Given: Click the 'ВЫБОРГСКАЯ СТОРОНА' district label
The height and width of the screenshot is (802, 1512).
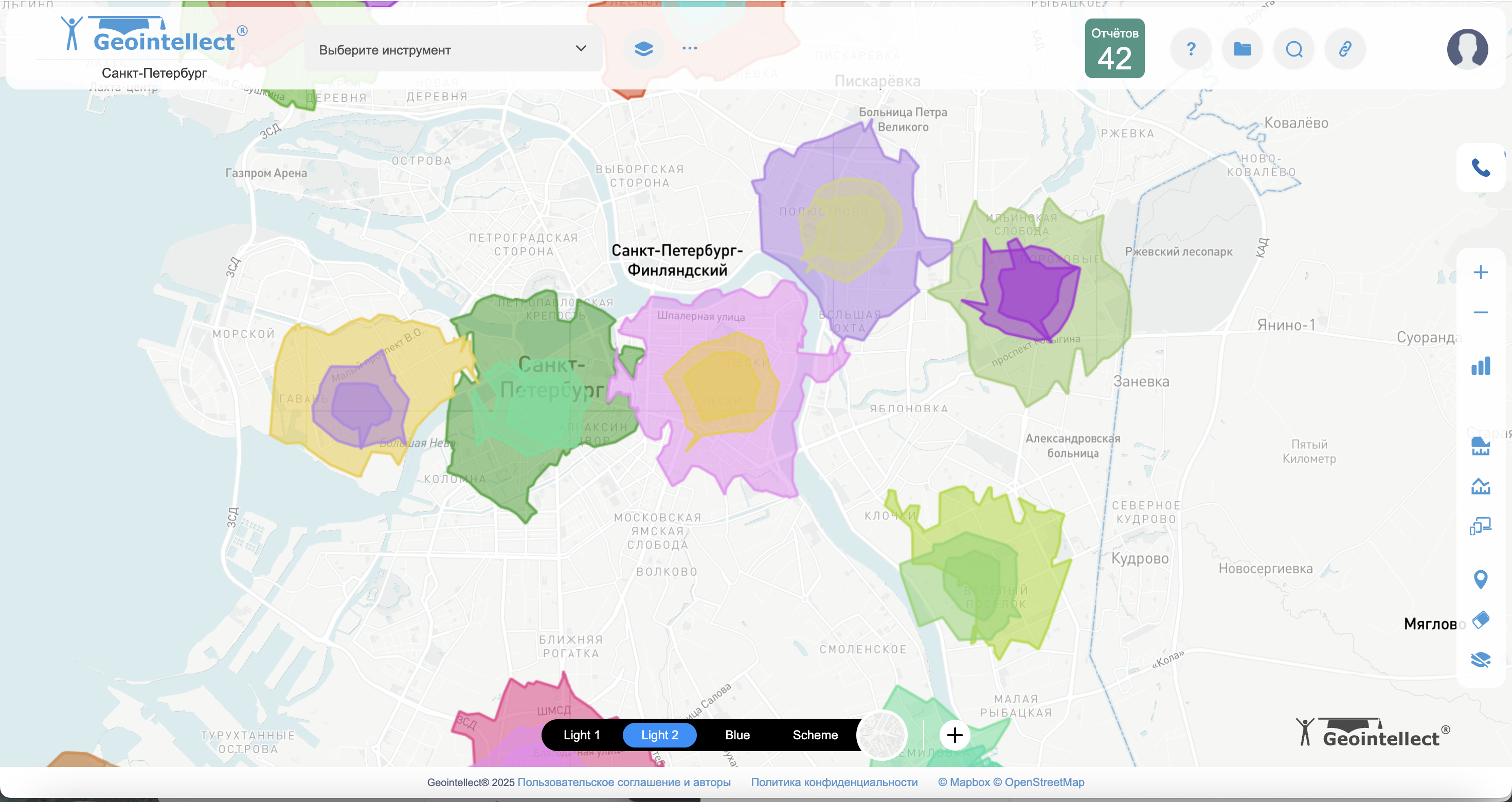Looking at the screenshot, I should pos(640,176).
